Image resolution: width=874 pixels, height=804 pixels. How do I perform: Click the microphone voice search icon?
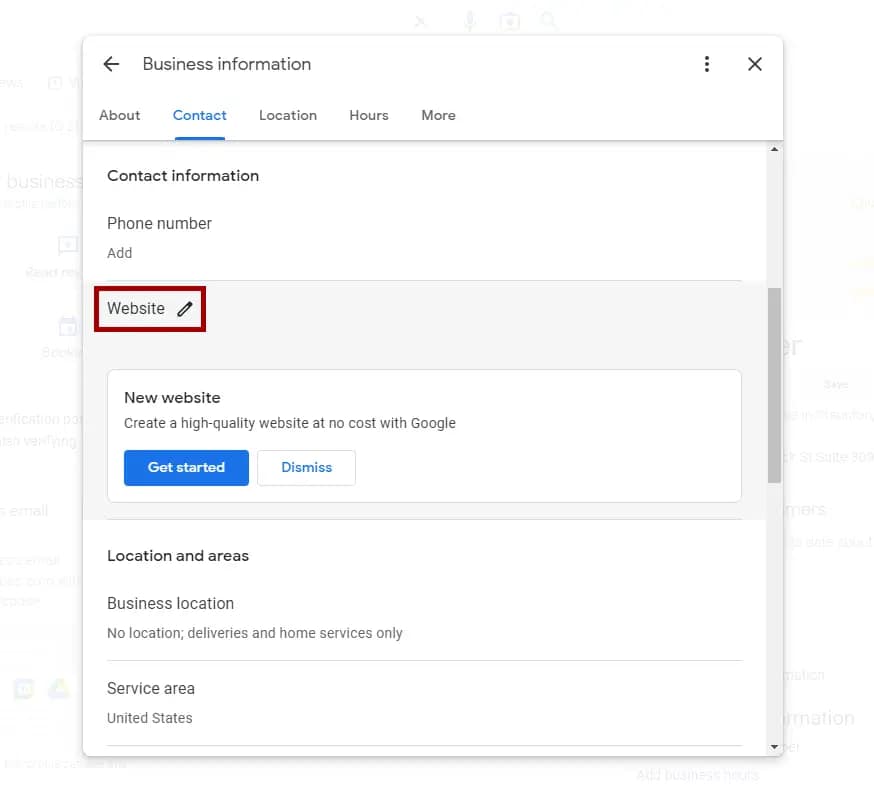(x=469, y=20)
